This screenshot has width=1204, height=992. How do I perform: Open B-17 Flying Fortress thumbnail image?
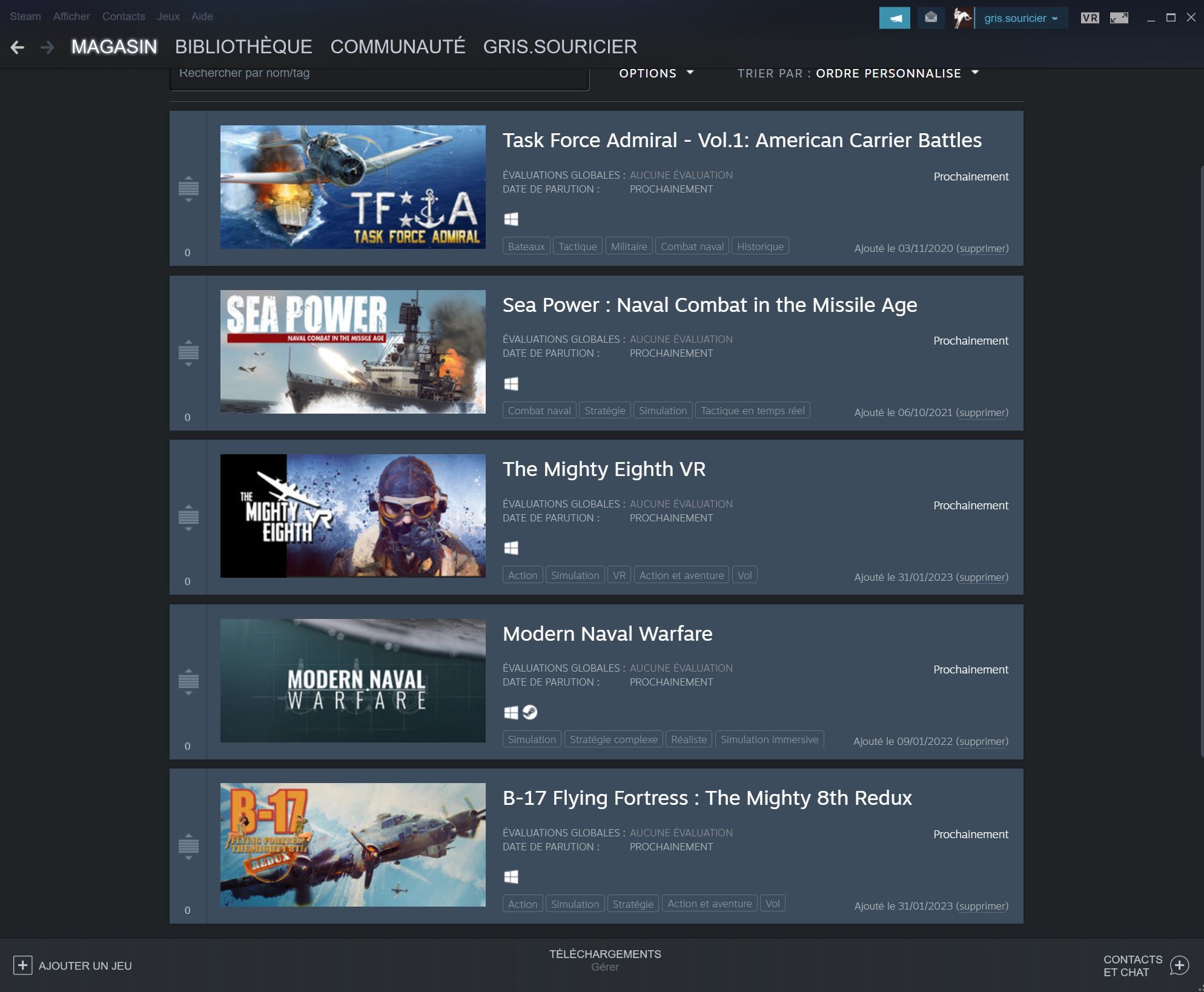click(x=352, y=845)
